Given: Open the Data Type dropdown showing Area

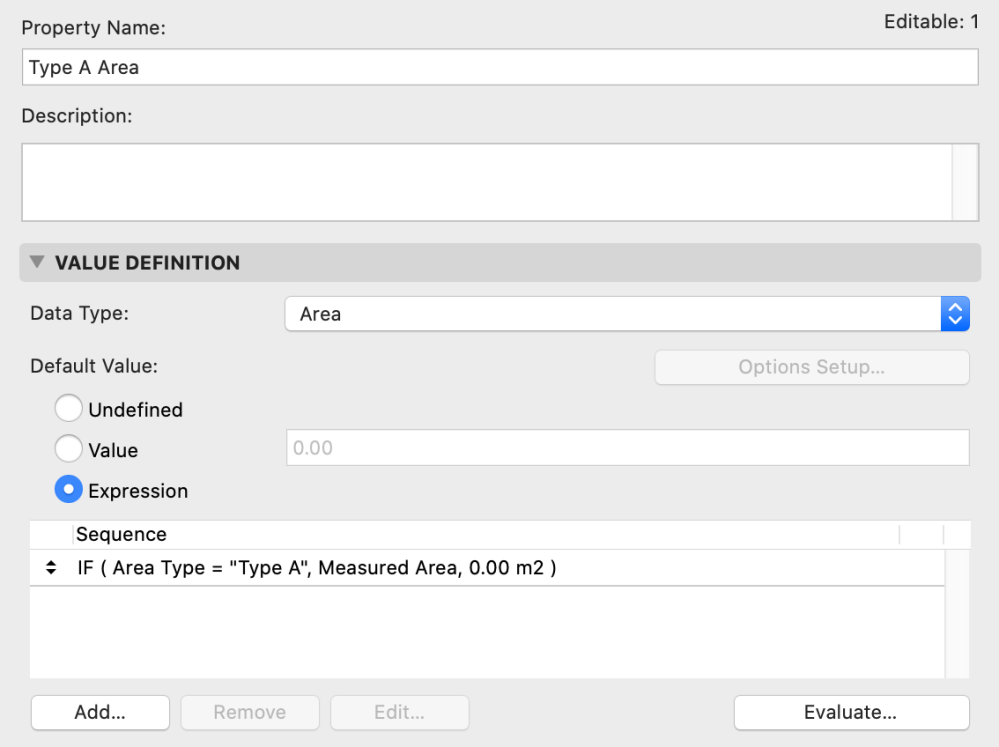Looking at the screenshot, I should tap(627, 314).
